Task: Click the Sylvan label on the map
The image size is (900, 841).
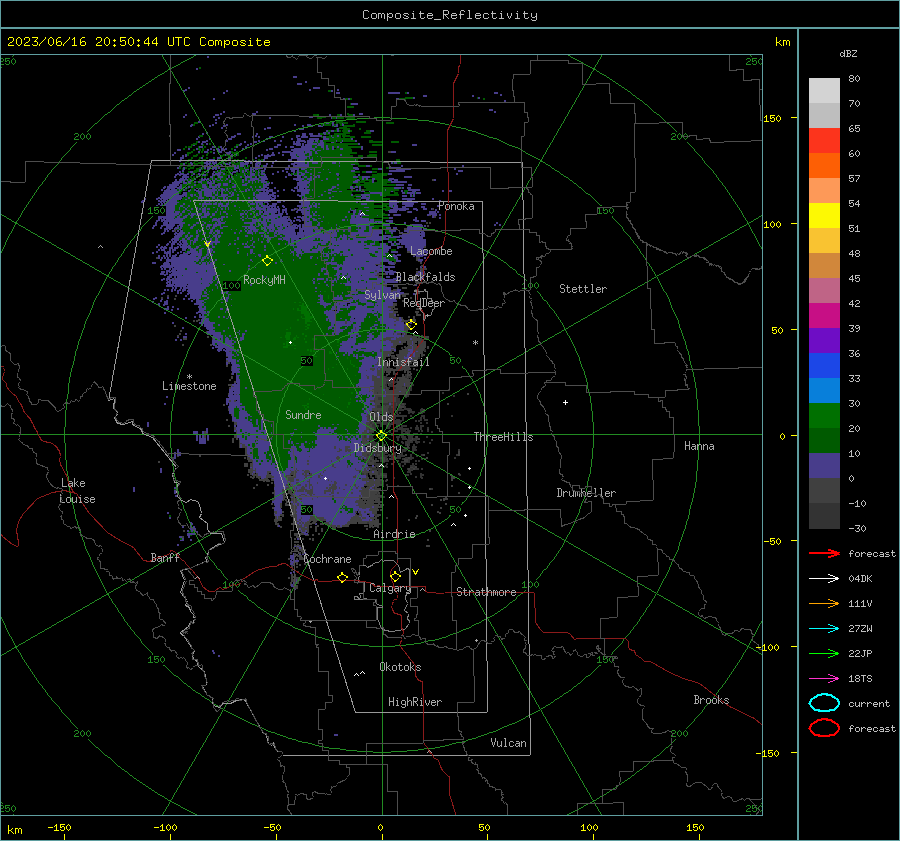Action: click(x=382, y=295)
